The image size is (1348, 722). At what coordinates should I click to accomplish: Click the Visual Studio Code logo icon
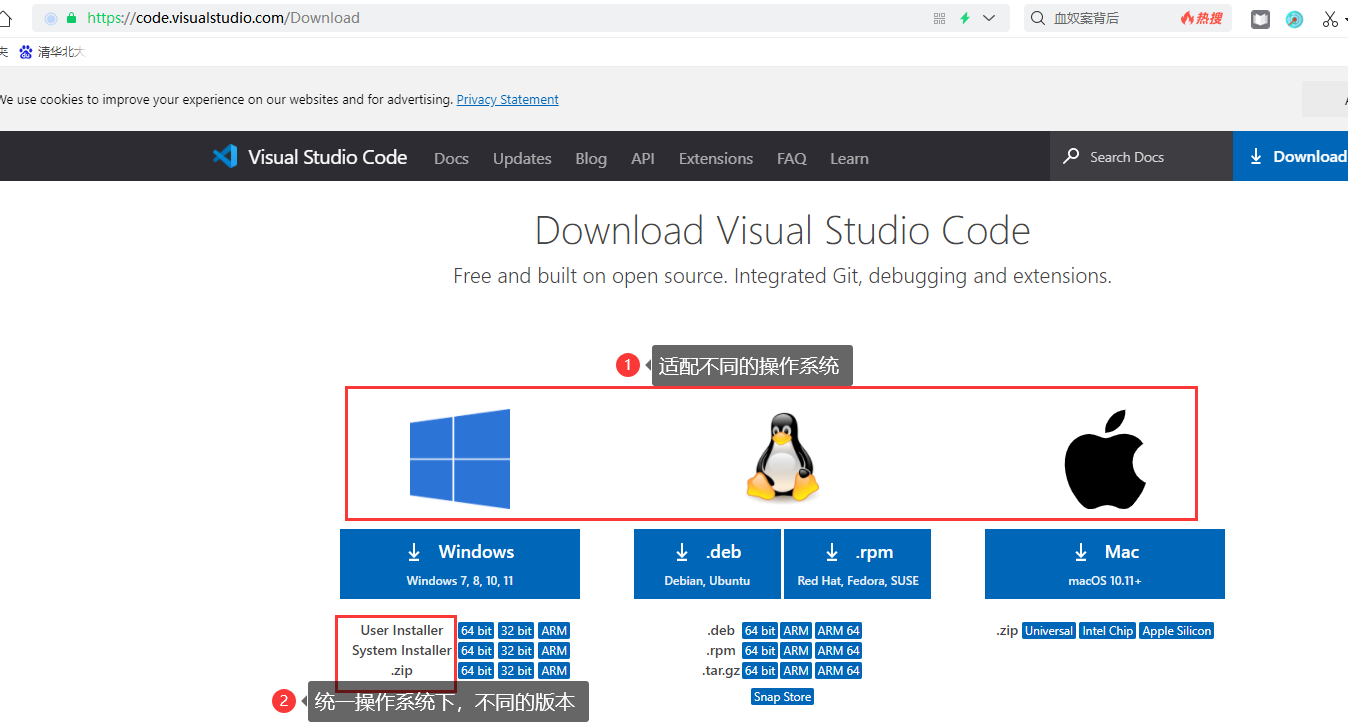(x=225, y=156)
